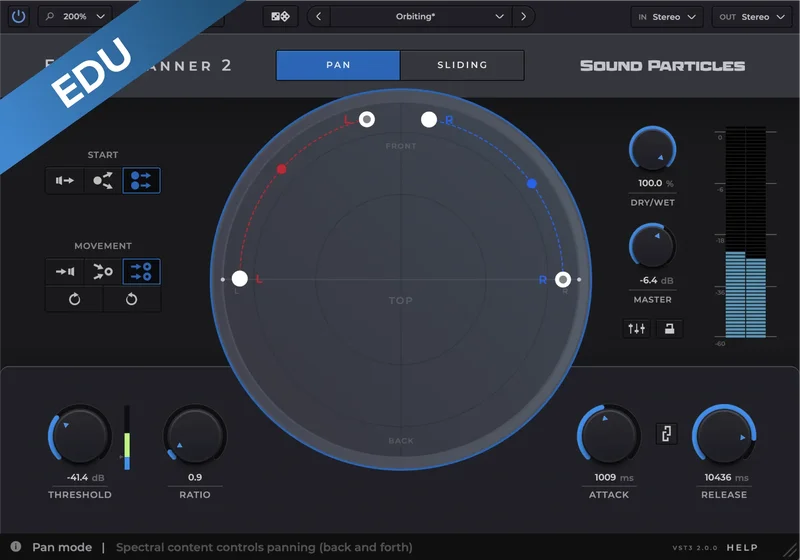Click left rotation direction icon under Movement
800x560 pixels.
point(74,299)
